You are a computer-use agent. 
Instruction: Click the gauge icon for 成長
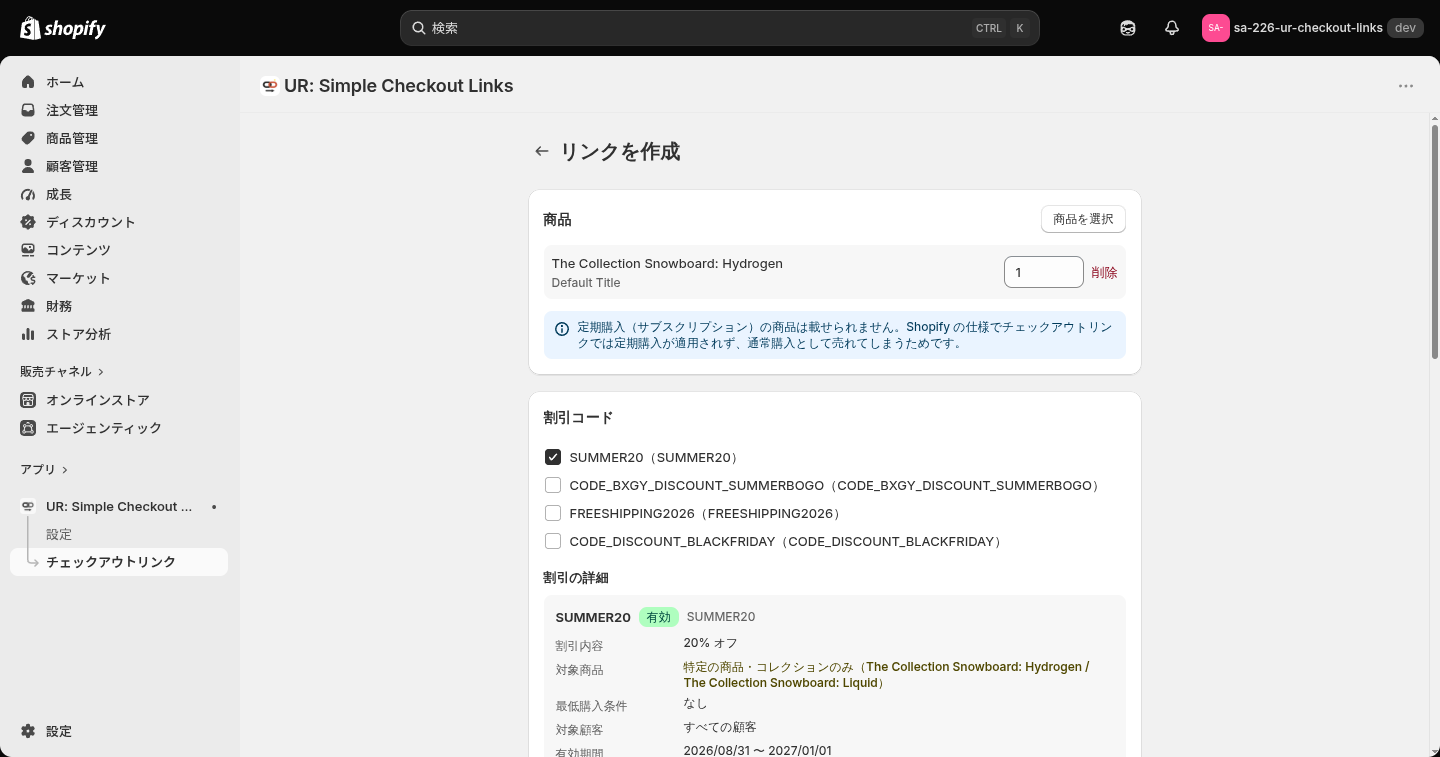pos(28,194)
